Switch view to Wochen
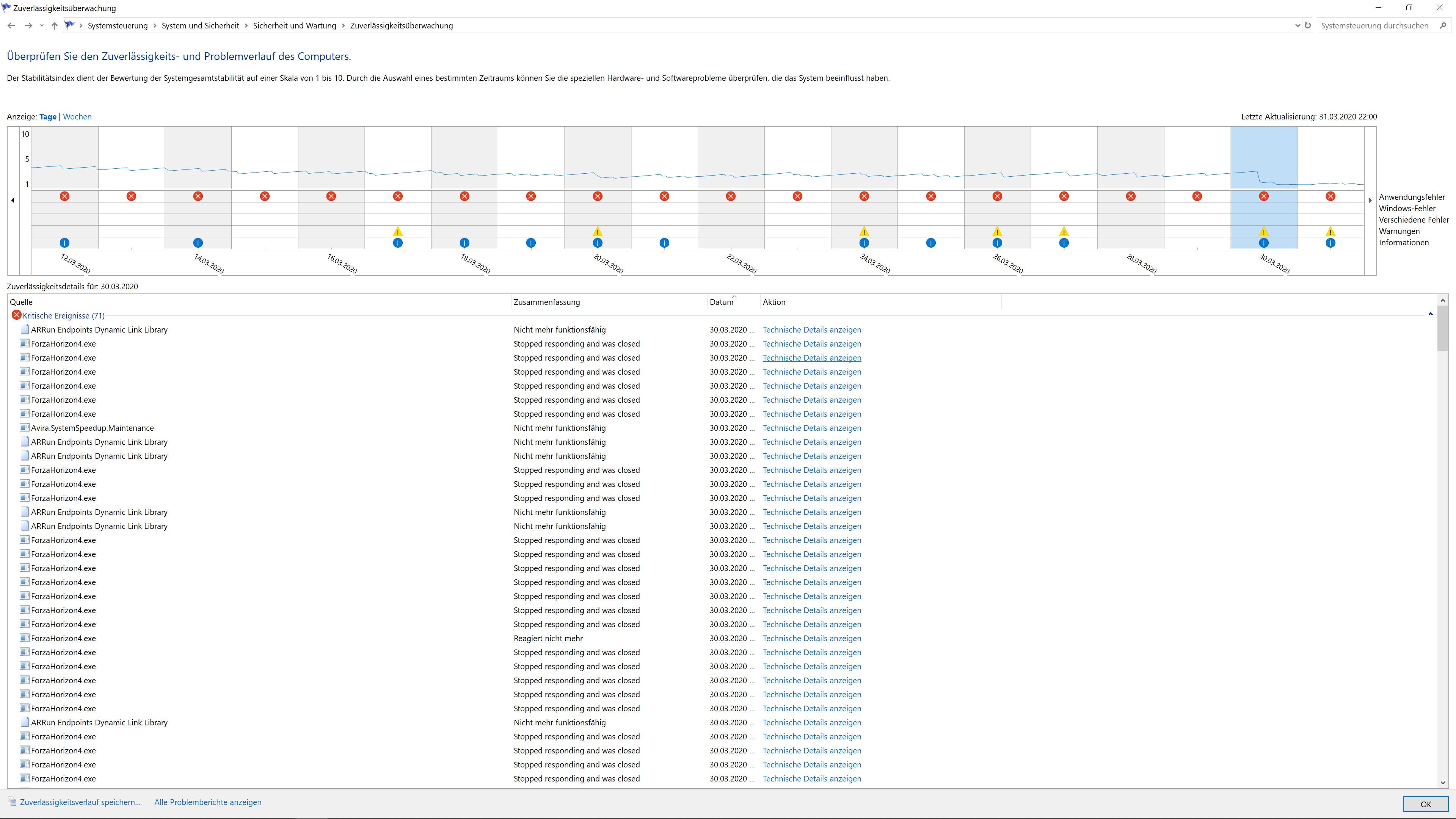This screenshot has height=819, width=1456. 77,116
